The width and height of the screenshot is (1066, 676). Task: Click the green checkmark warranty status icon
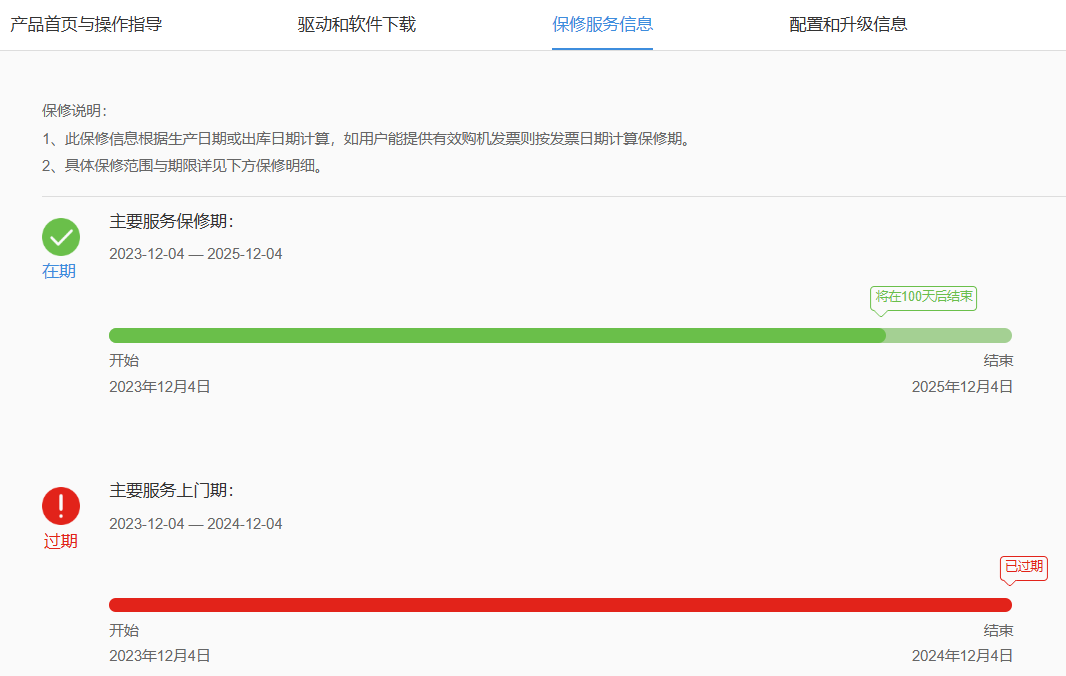[61, 237]
